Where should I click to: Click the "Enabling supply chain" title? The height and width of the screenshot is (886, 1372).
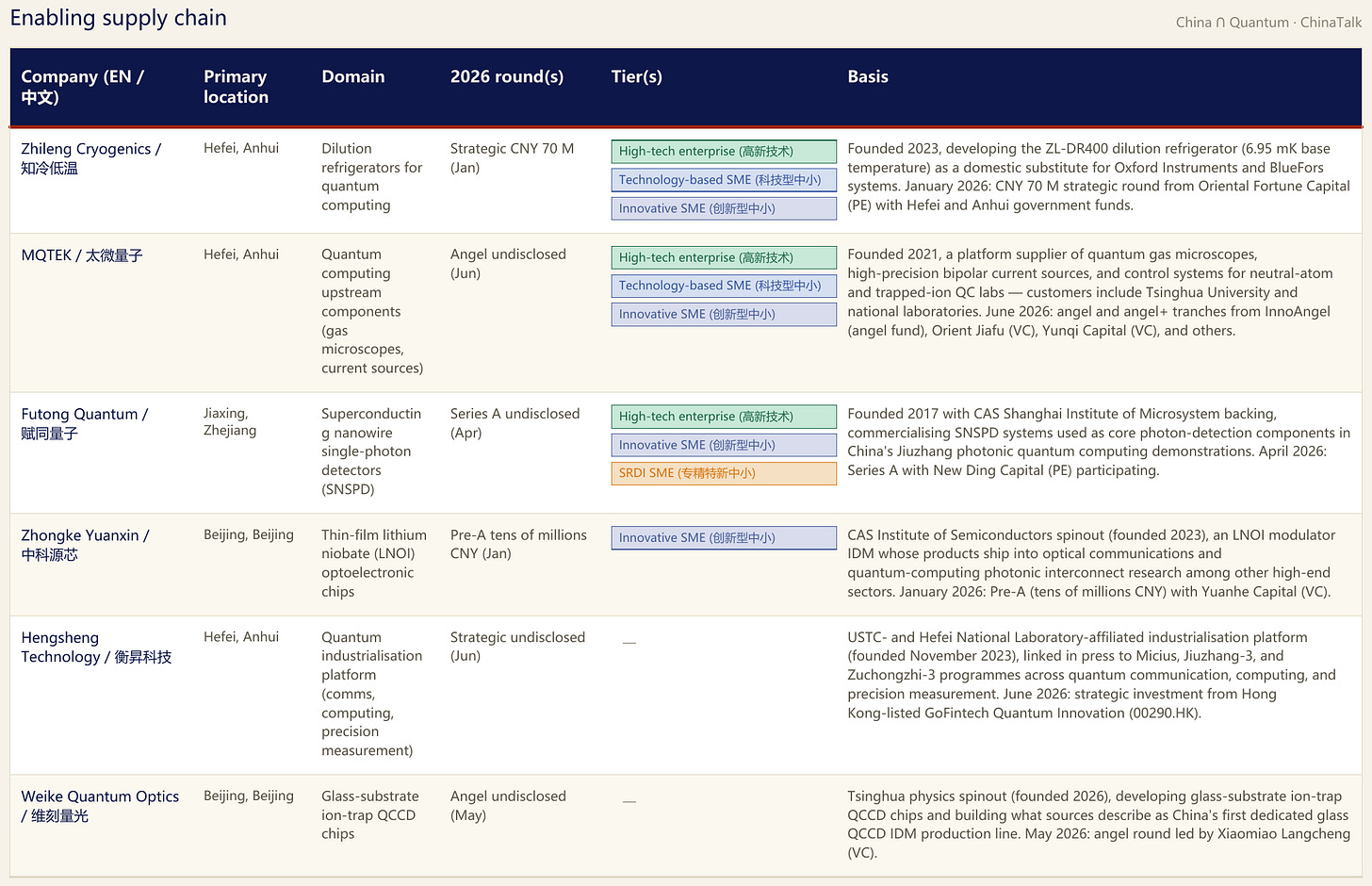pos(119,18)
